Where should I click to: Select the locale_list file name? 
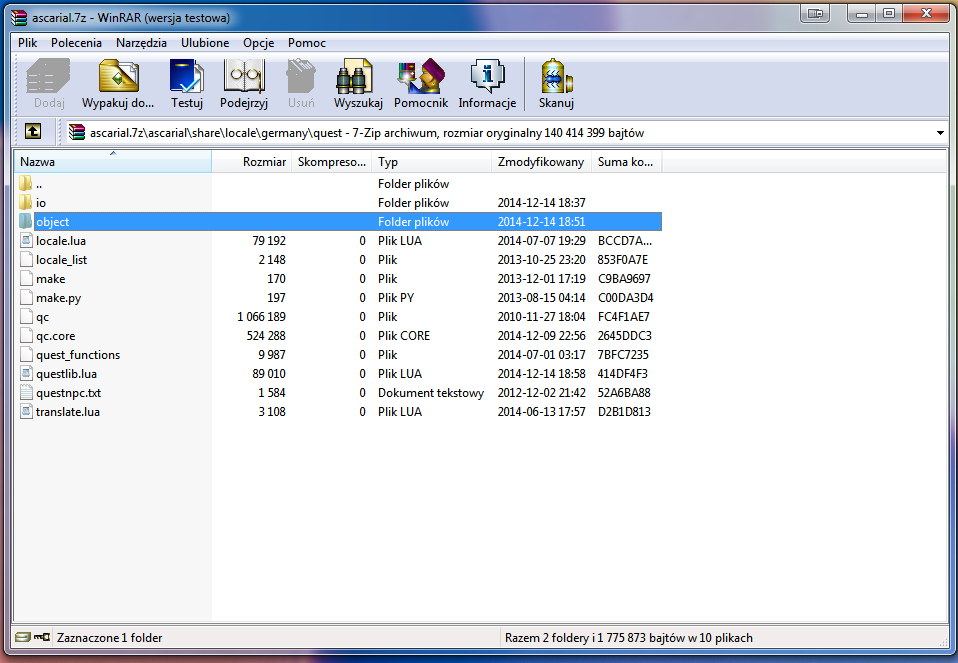61,260
